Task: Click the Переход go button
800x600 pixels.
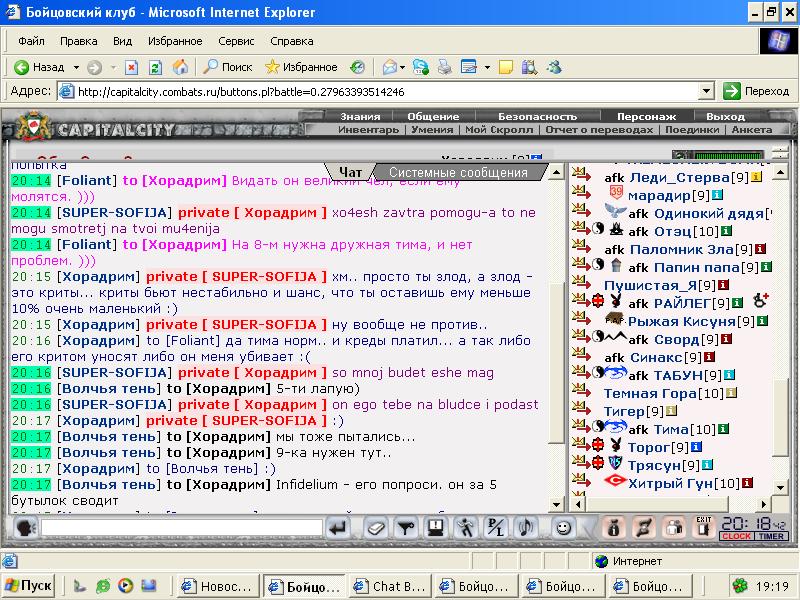Action: click(x=757, y=91)
